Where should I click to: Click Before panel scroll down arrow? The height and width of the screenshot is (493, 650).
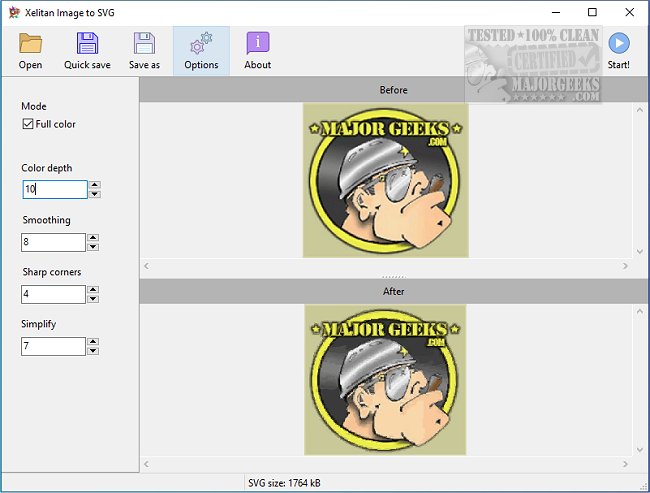(640, 251)
